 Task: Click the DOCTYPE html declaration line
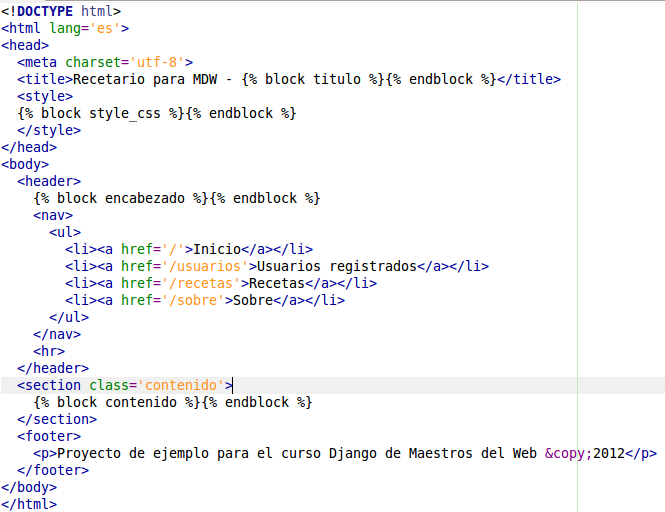coord(61,11)
